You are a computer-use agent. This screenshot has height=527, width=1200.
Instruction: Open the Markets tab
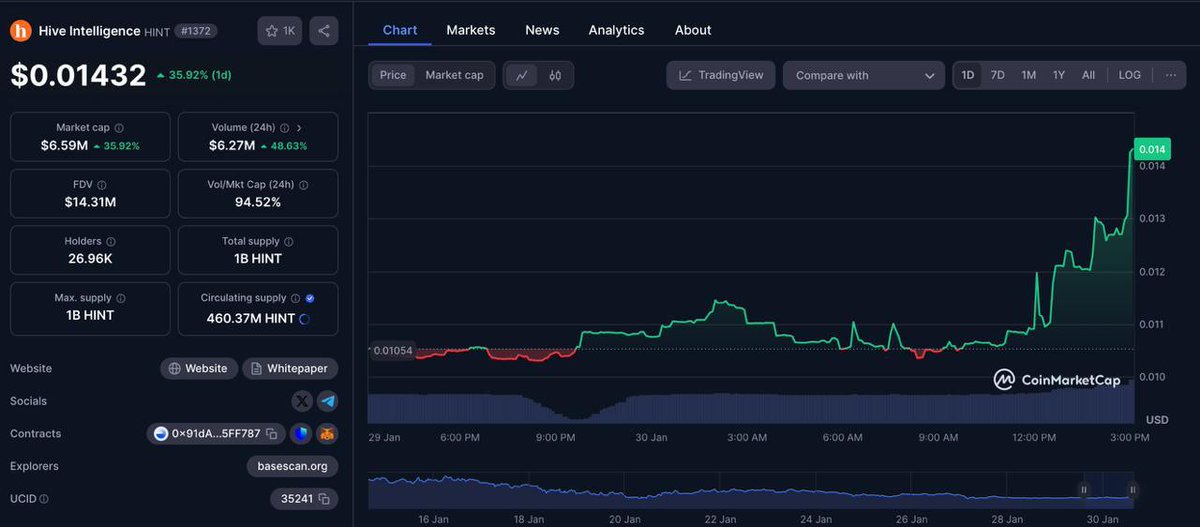(x=471, y=30)
